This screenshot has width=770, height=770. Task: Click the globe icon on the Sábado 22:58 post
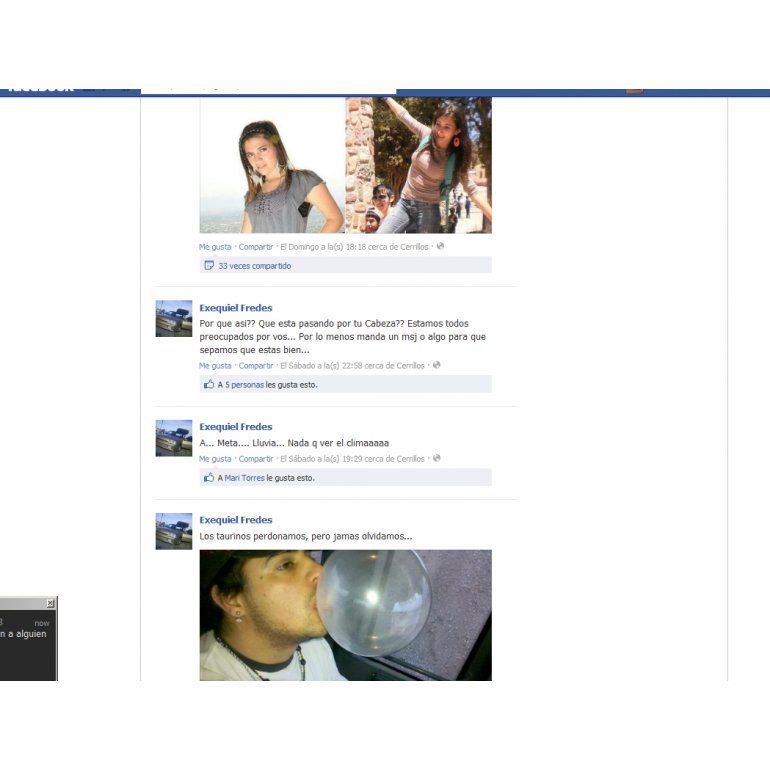437,365
